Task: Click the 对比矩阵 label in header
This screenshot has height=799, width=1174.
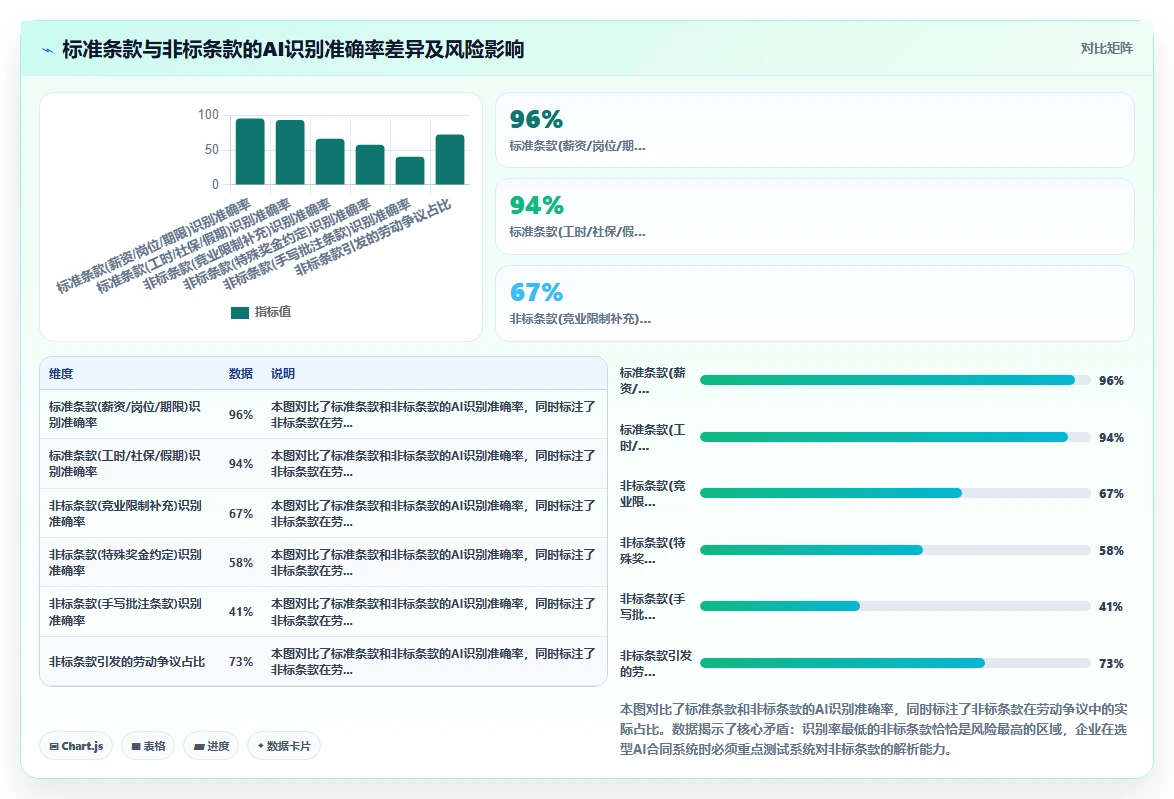Action: click(1106, 49)
